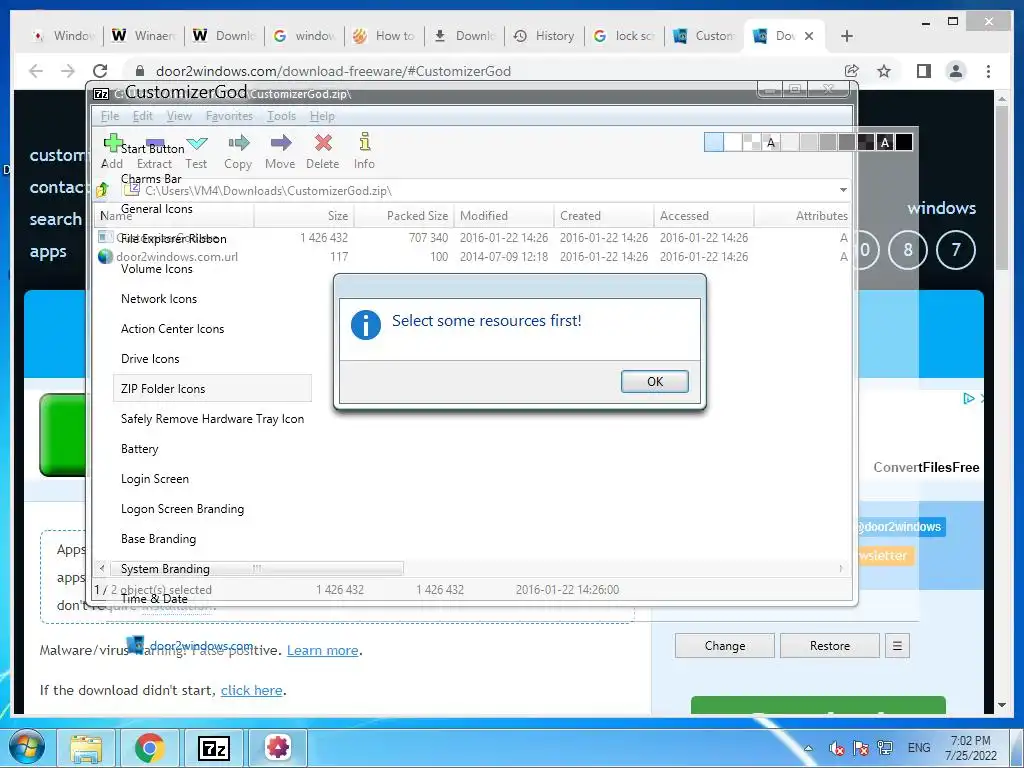The height and width of the screenshot is (768, 1024).
Task: Open the 'Learn more' link
Action: (x=323, y=650)
